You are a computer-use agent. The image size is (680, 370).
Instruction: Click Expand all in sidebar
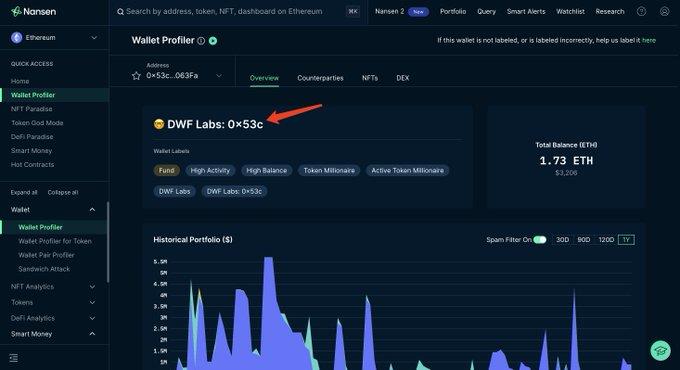pos(24,192)
